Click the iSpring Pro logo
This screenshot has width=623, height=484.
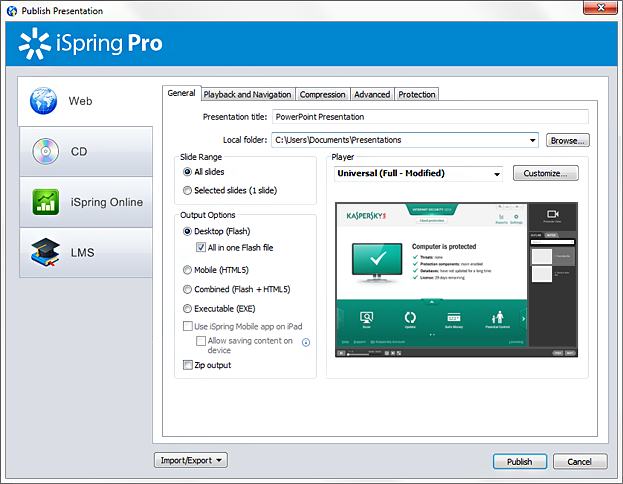pyautogui.click(x=91, y=44)
